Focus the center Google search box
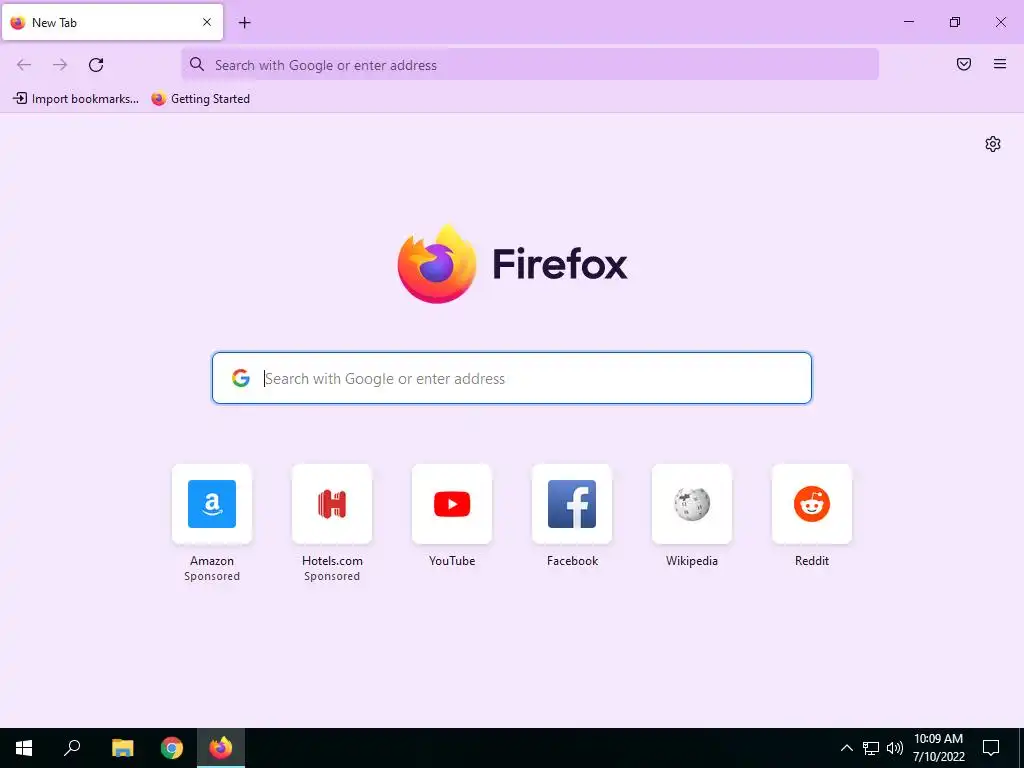This screenshot has height=768, width=1024. point(512,378)
